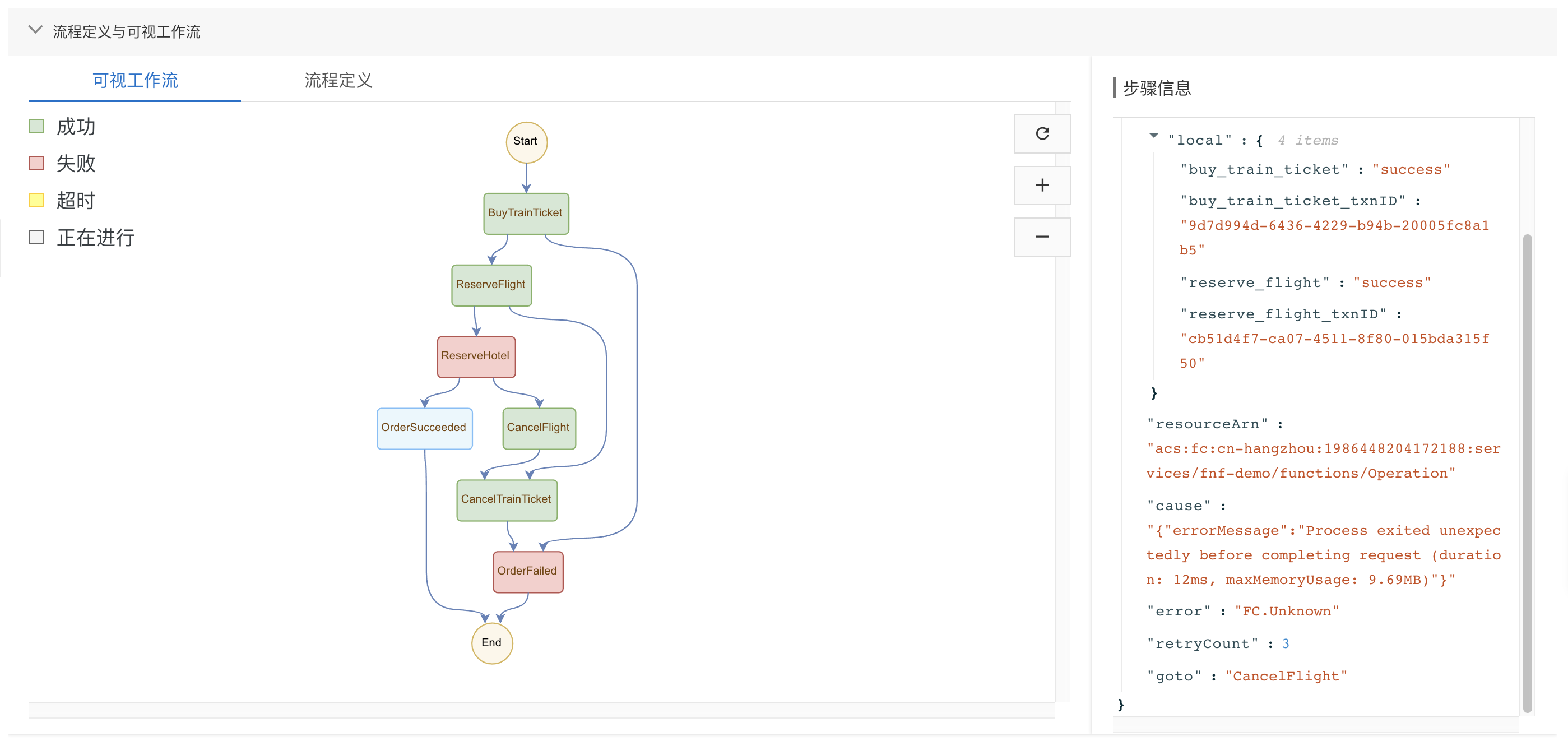The height and width of the screenshot is (741, 1568).
Task: Select the BuyTrainTicket step node
Action: pos(526,213)
